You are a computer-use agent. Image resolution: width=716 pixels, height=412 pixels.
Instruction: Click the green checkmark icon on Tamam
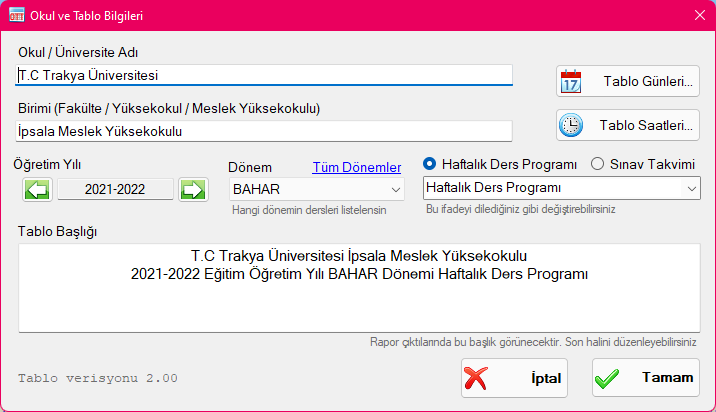tap(609, 378)
